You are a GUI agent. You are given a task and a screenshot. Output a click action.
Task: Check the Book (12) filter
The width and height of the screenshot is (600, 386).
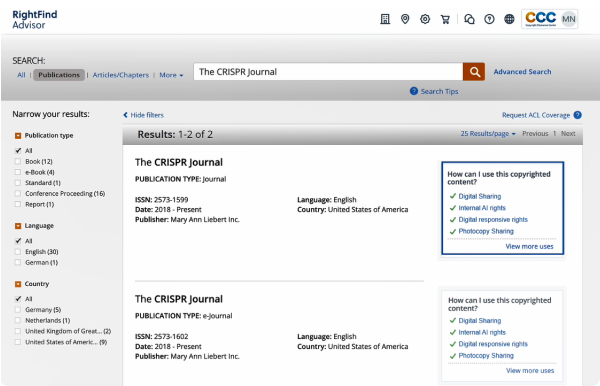point(18,161)
